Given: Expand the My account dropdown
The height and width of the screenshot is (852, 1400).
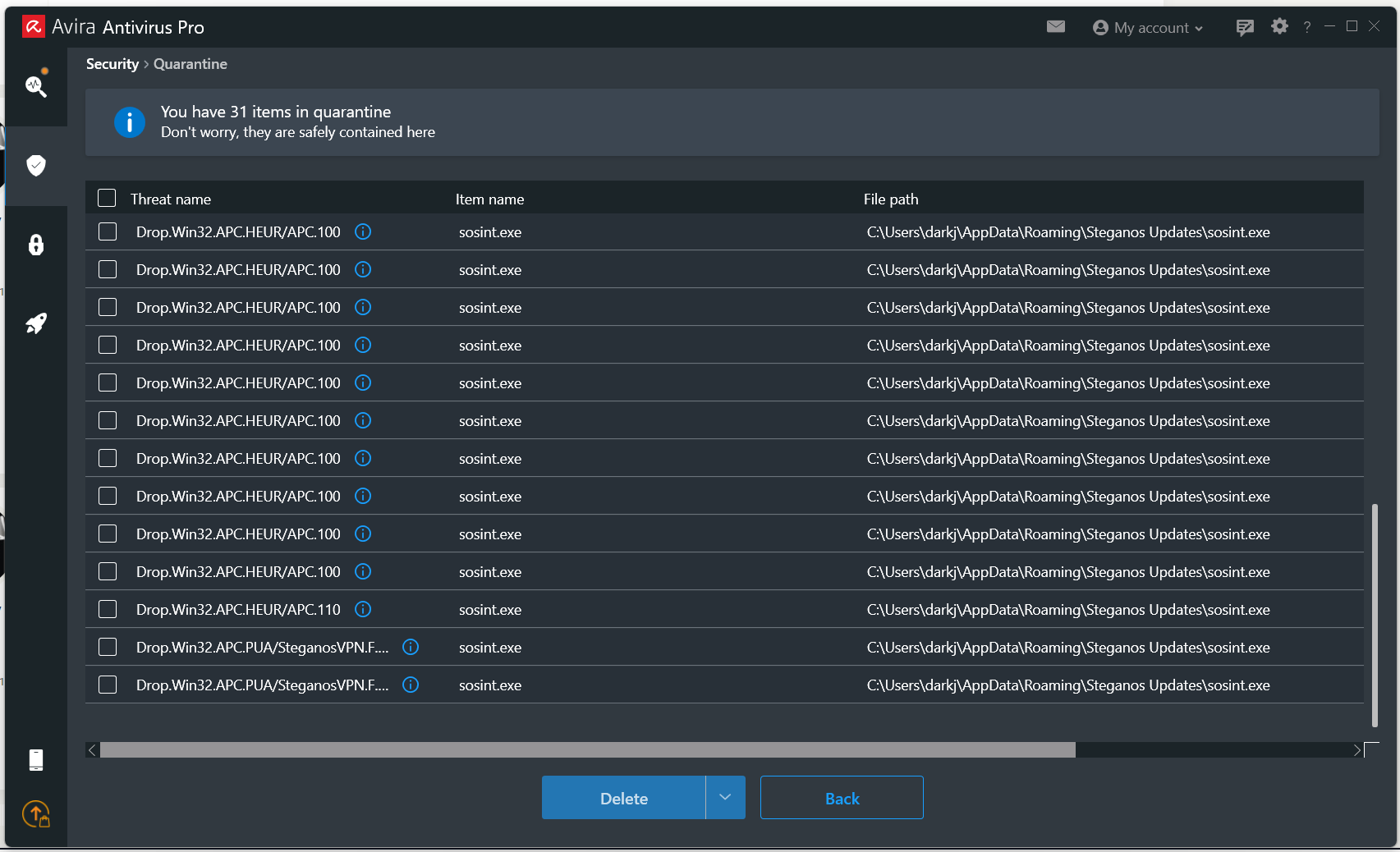Looking at the screenshot, I should (1148, 28).
